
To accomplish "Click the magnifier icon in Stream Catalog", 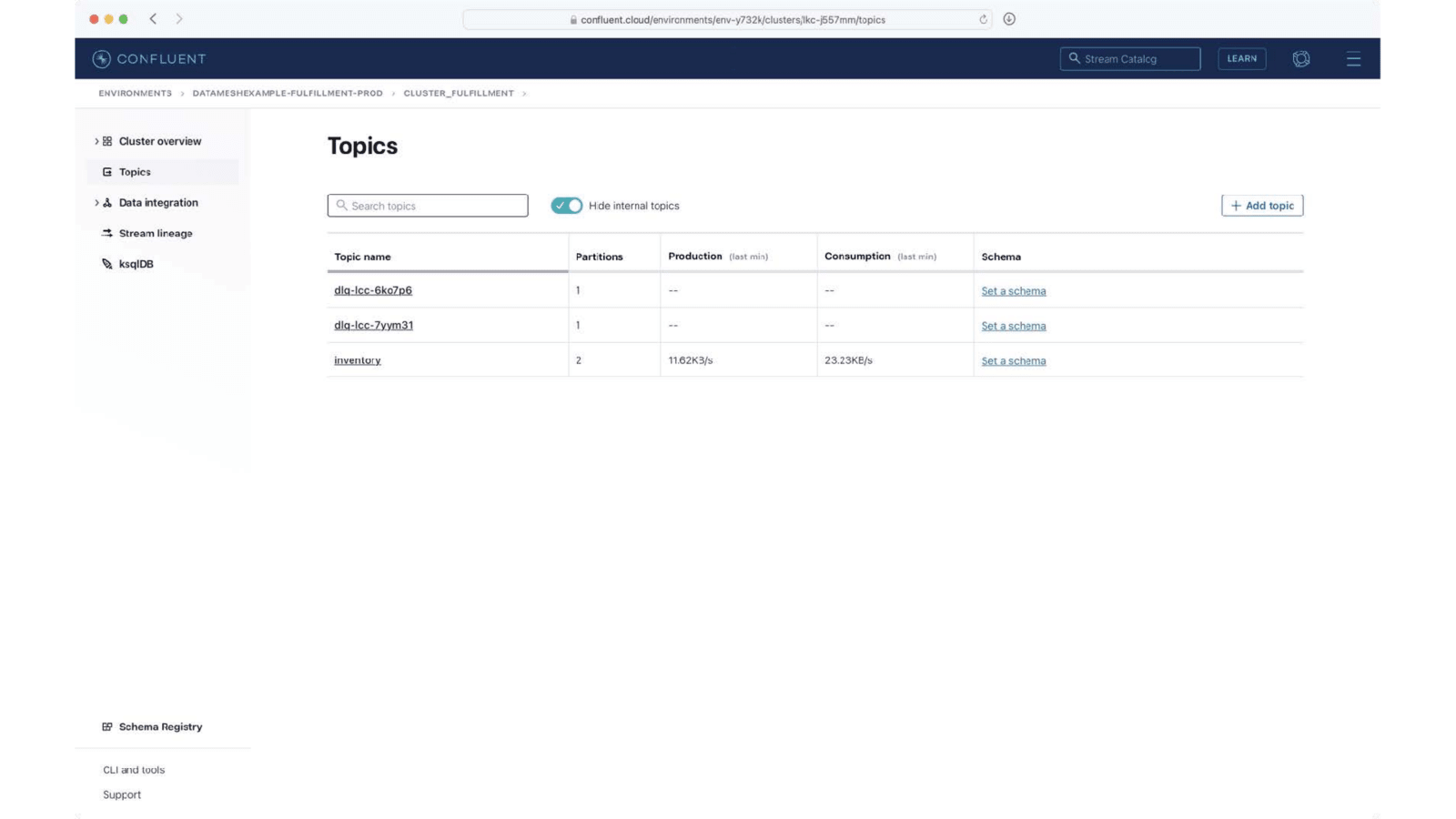I will (x=1075, y=58).
